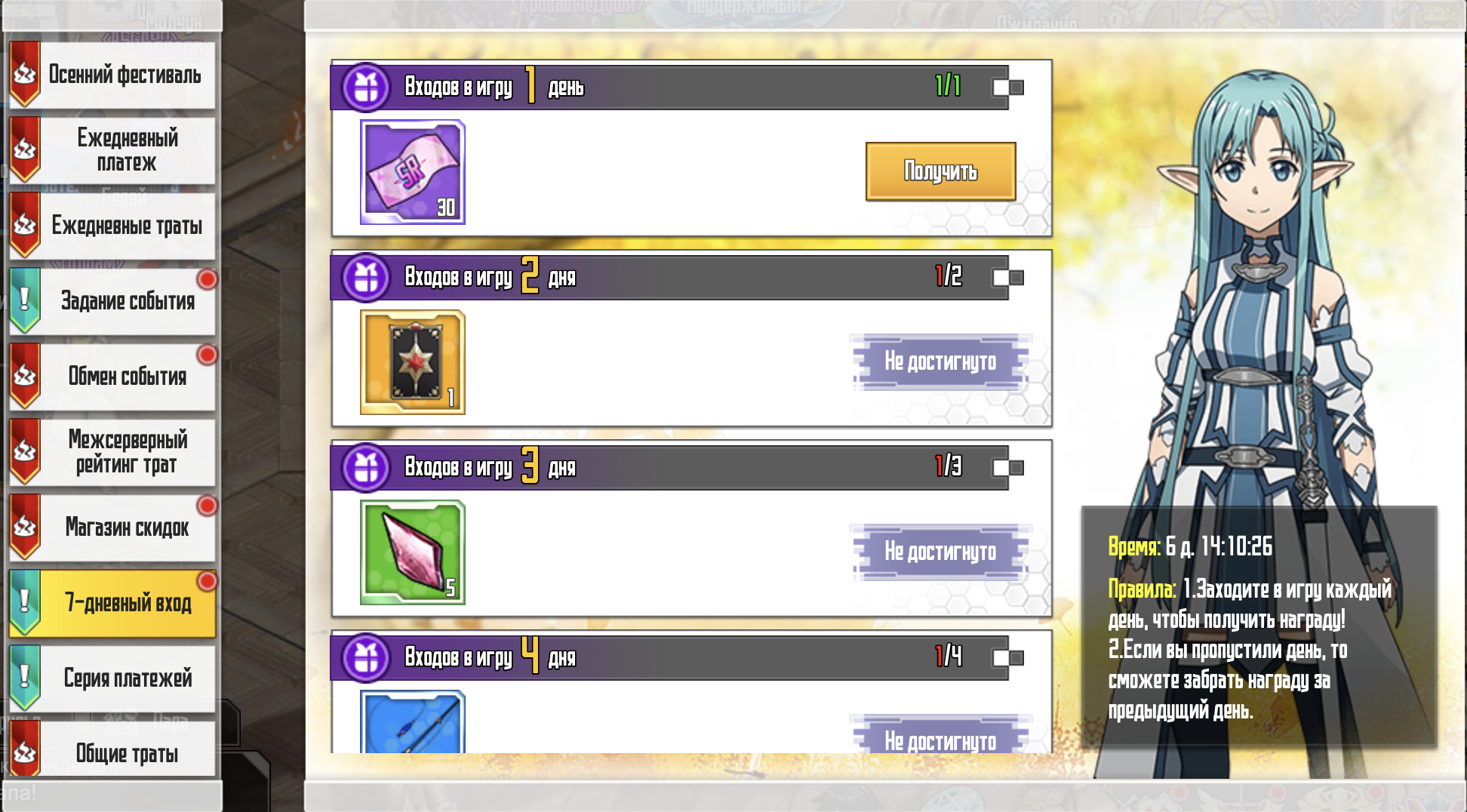This screenshot has height=812, width=1467.
Task: Click Не достигнуто for 3 дня reward
Action: coord(940,552)
